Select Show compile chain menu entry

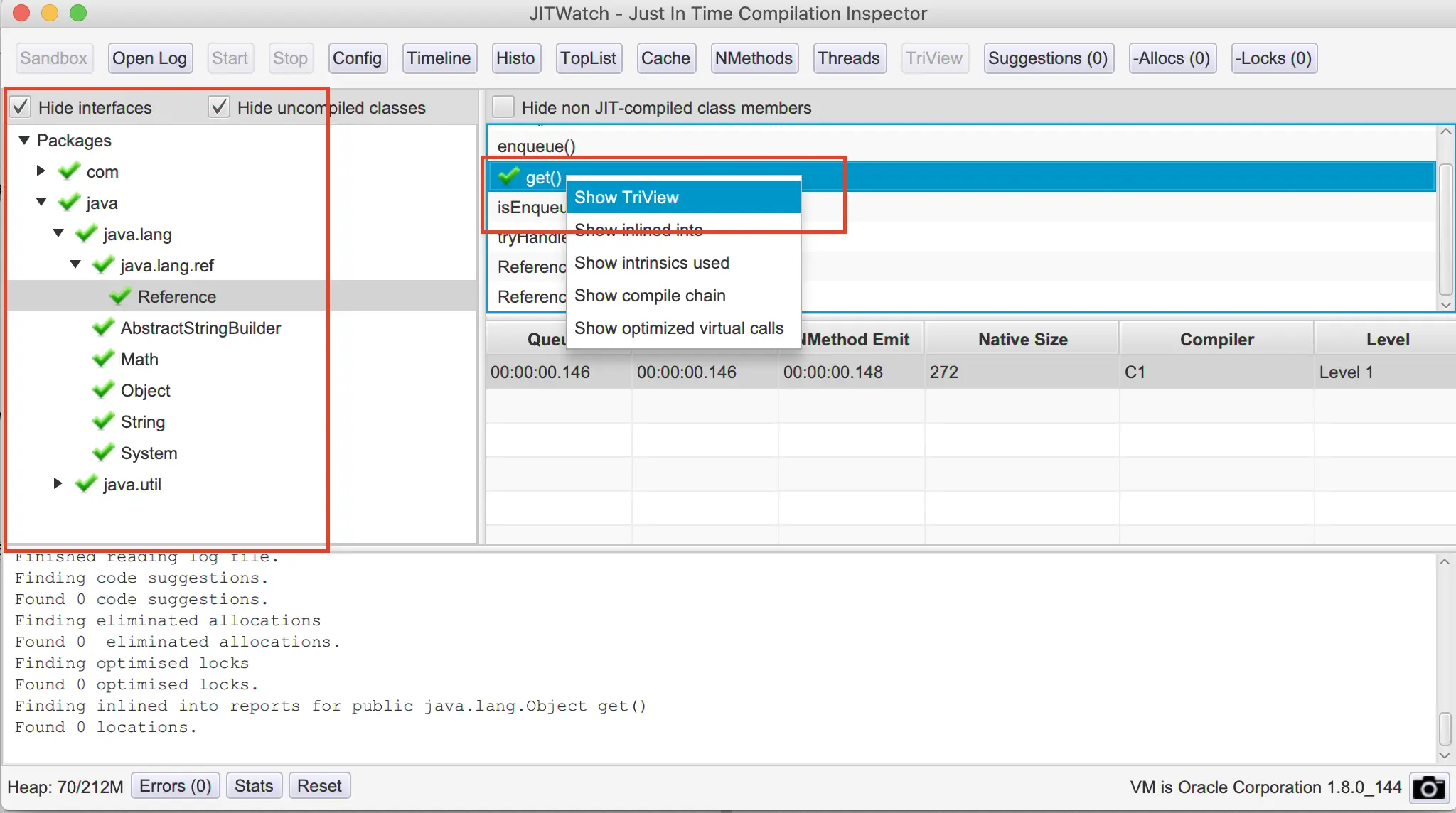click(x=650, y=296)
